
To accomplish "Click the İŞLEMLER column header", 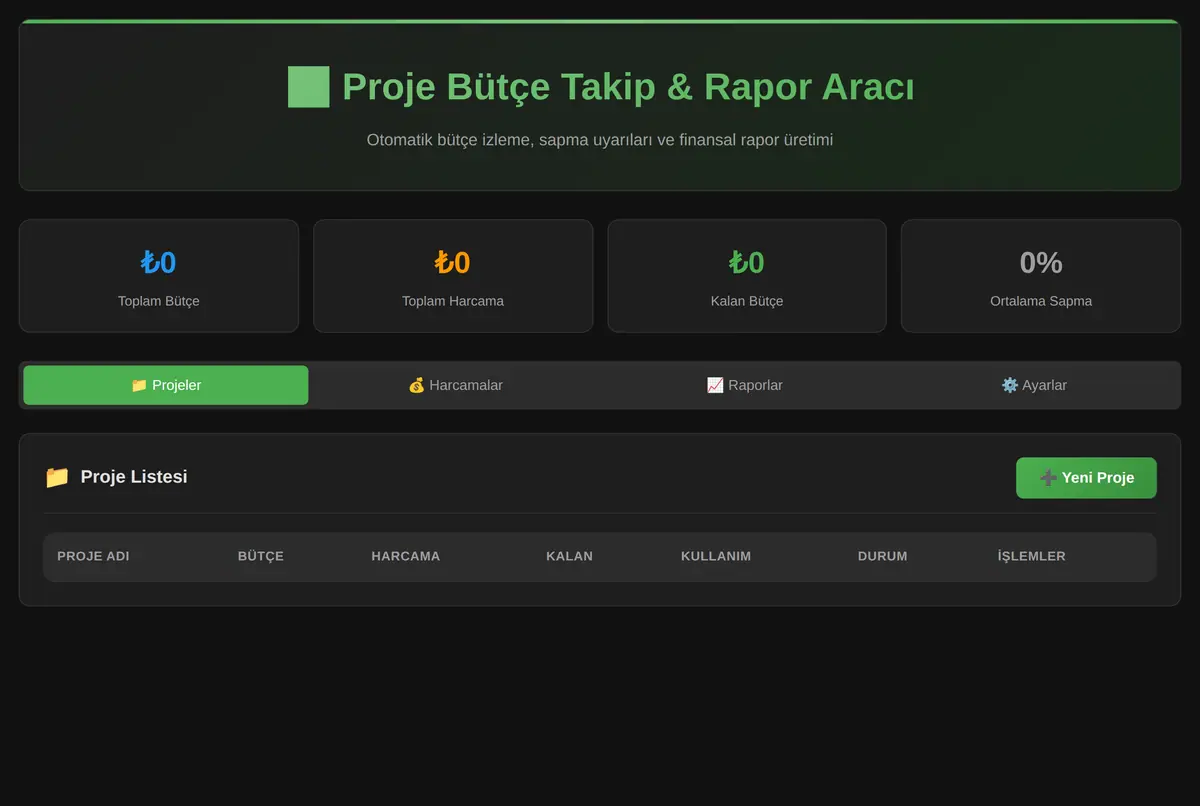I will pyautogui.click(x=1032, y=556).
